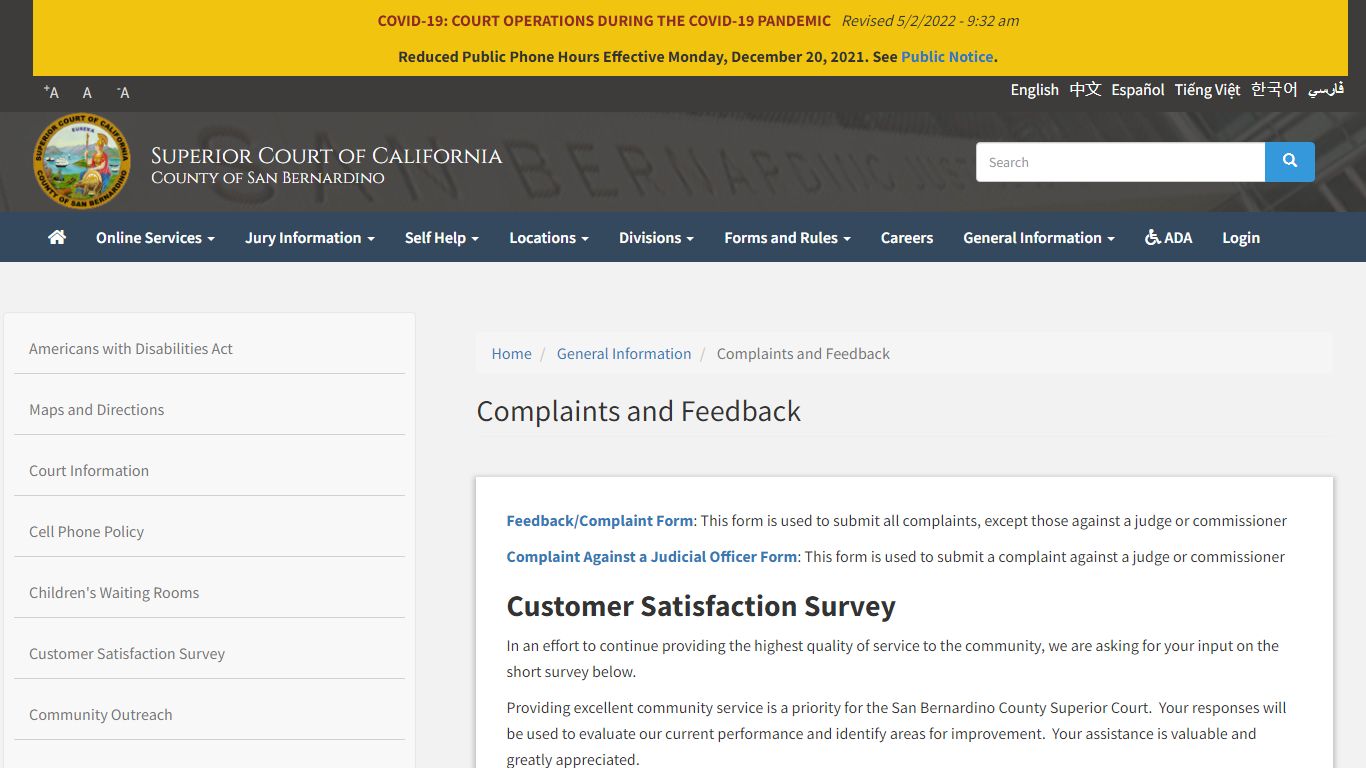This screenshot has height=768, width=1366.
Task: Click the Complaints and Feedback breadcrumb text
Action: click(803, 353)
